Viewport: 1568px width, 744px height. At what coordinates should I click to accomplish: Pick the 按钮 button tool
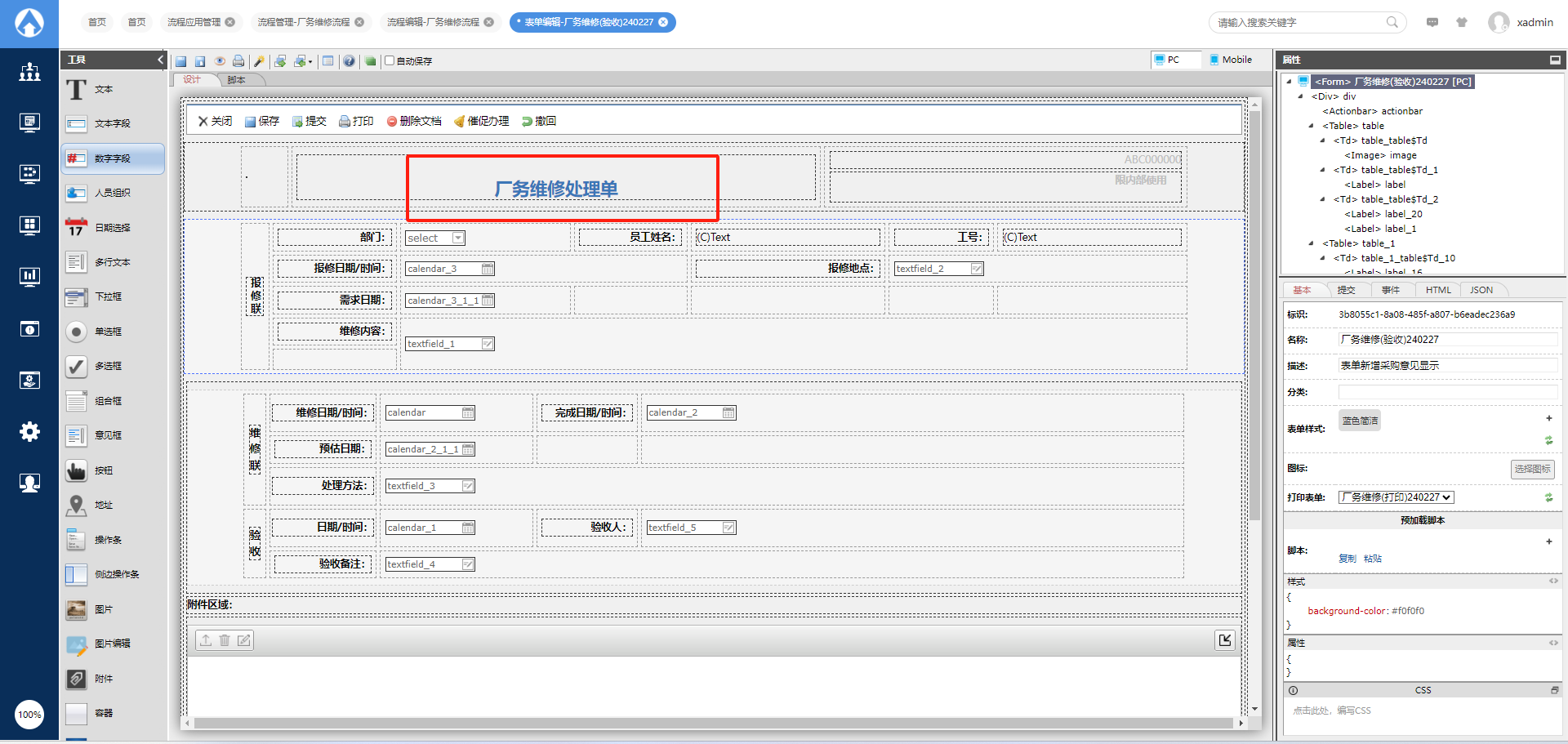[x=113, y=470]
